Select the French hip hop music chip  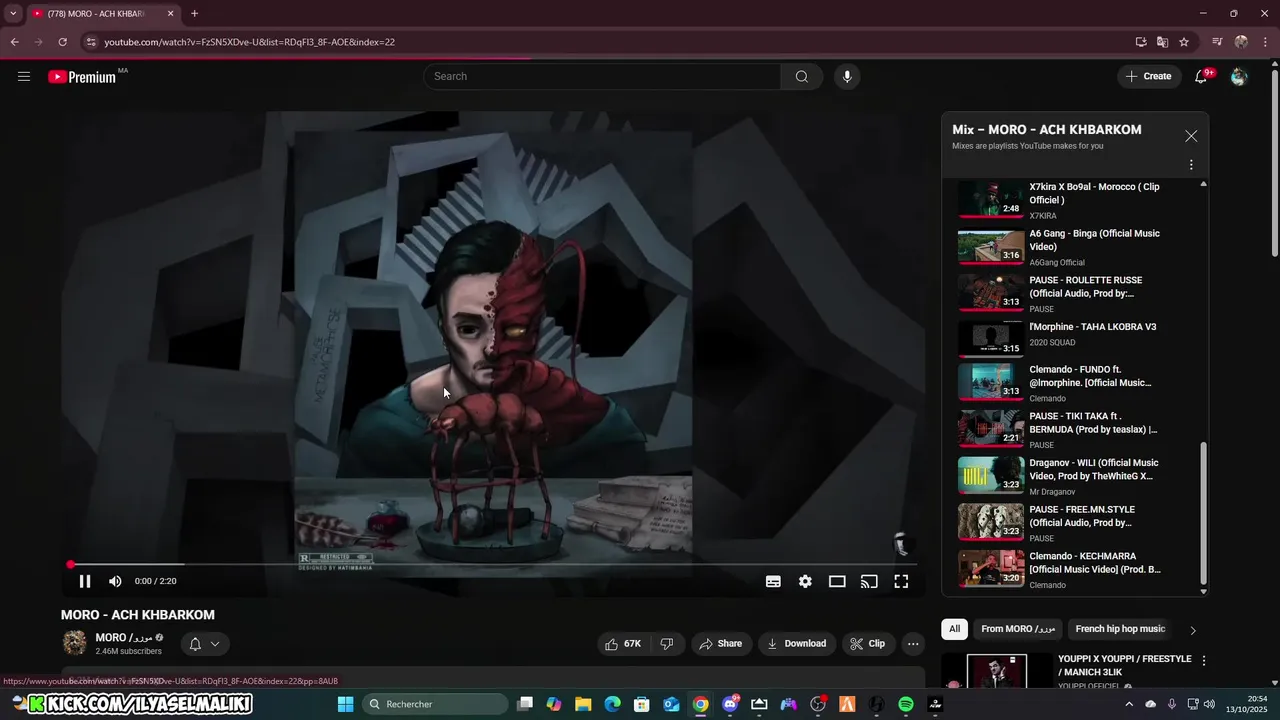tap(1120, 629)
